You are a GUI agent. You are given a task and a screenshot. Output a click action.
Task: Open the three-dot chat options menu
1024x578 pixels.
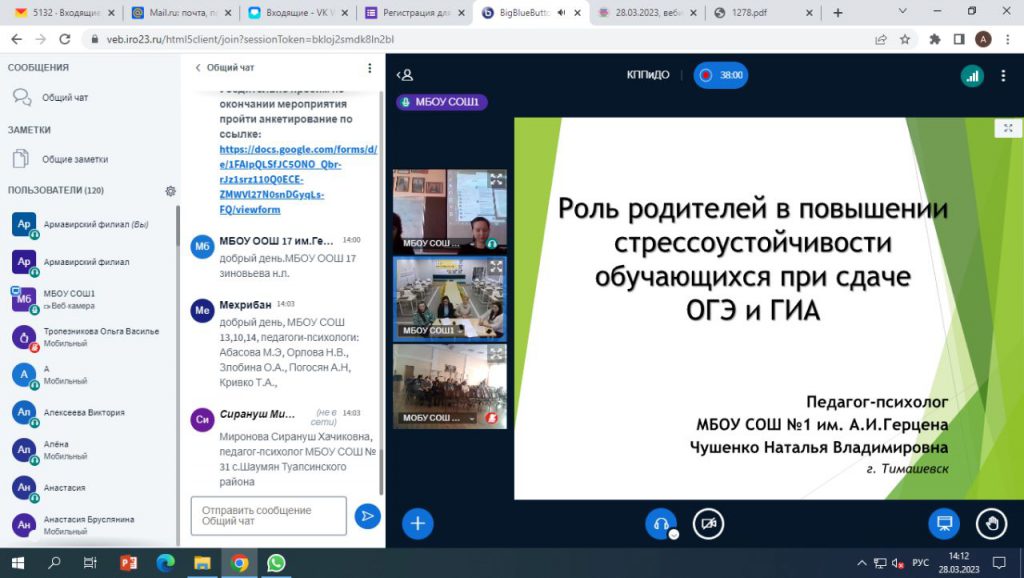(369, 68)
